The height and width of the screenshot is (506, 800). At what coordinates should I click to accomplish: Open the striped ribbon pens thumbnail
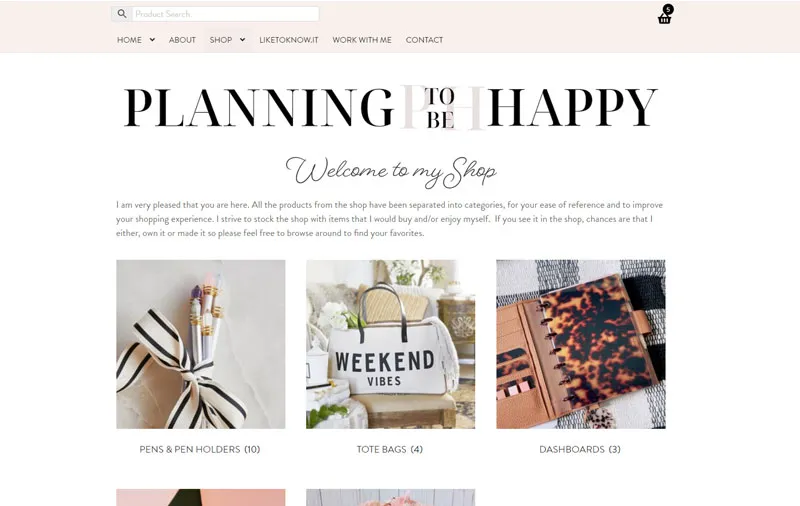coord(201,344)
